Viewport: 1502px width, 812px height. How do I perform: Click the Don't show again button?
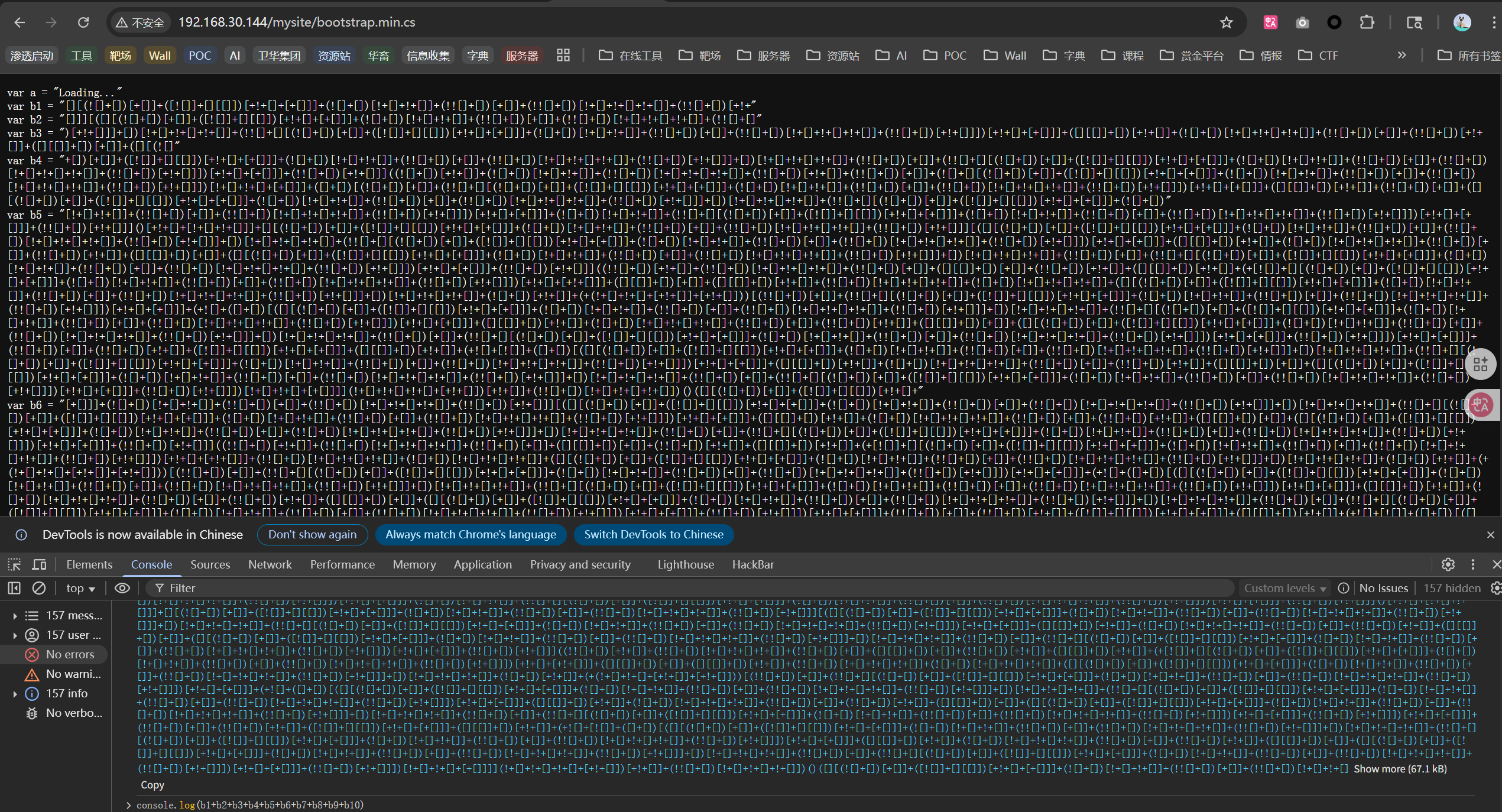(312, 534)
